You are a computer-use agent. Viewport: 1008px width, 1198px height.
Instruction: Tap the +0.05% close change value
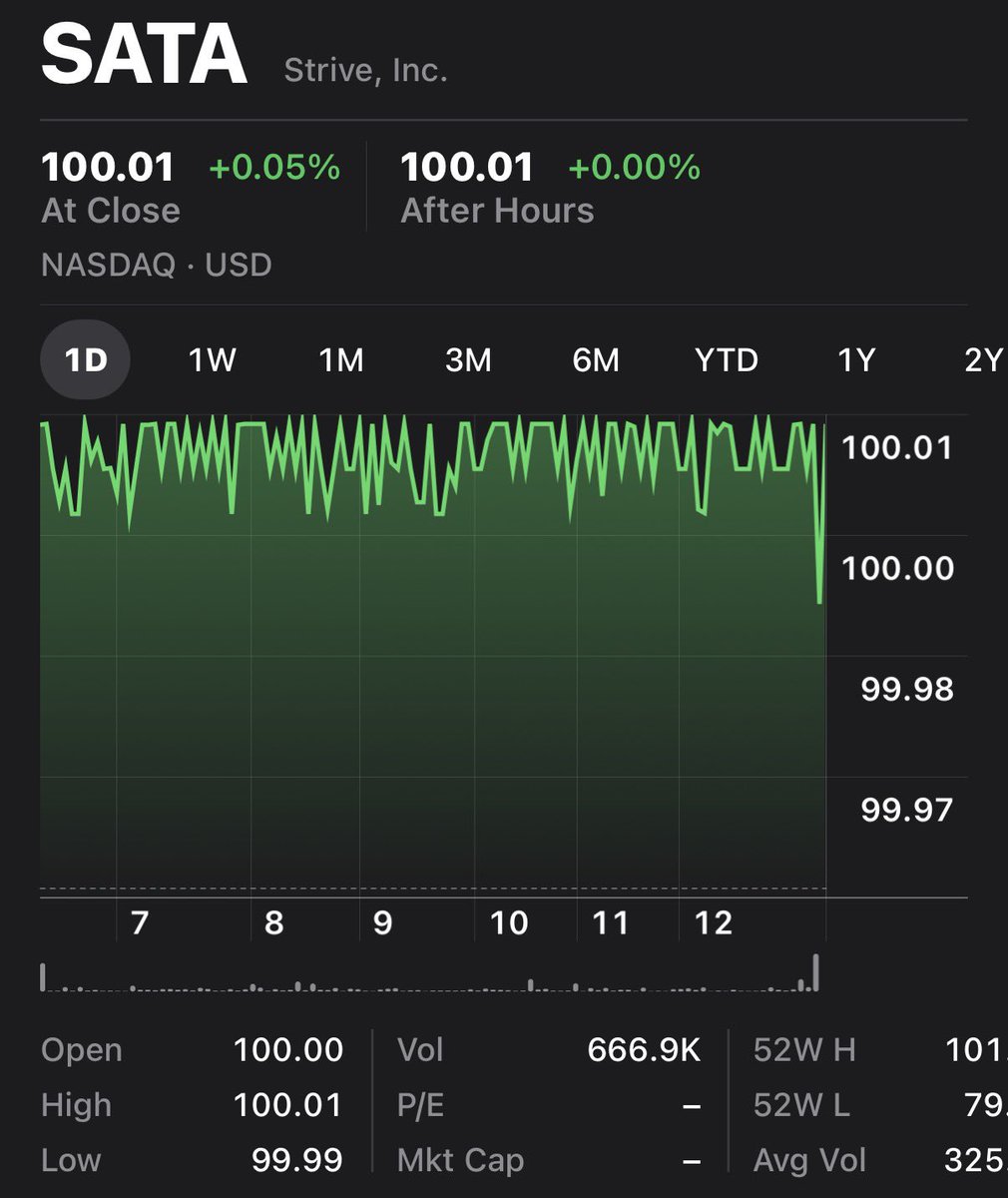[x=274, y=167]
